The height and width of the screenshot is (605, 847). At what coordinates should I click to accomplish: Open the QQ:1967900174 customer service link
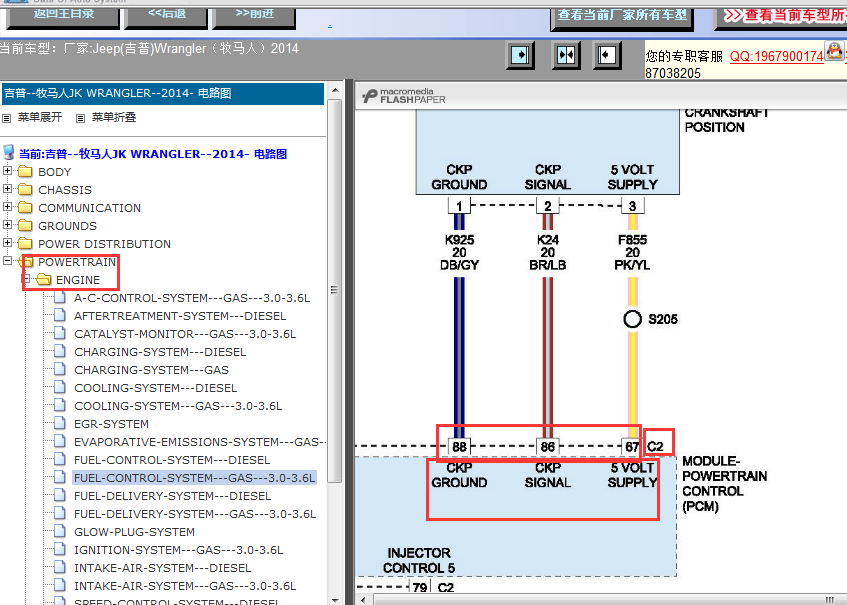click(x=776, y=56)
